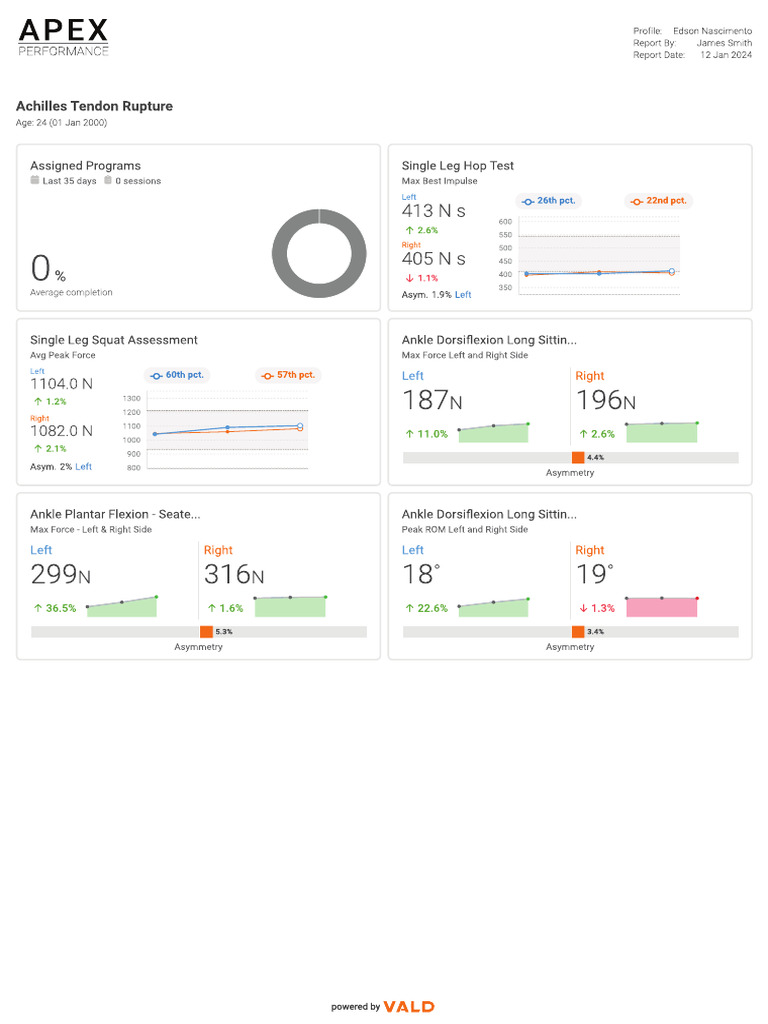Click the green sparkline beside 36.5%
This screenshot has height=1024, width=768.
[121, 607]
